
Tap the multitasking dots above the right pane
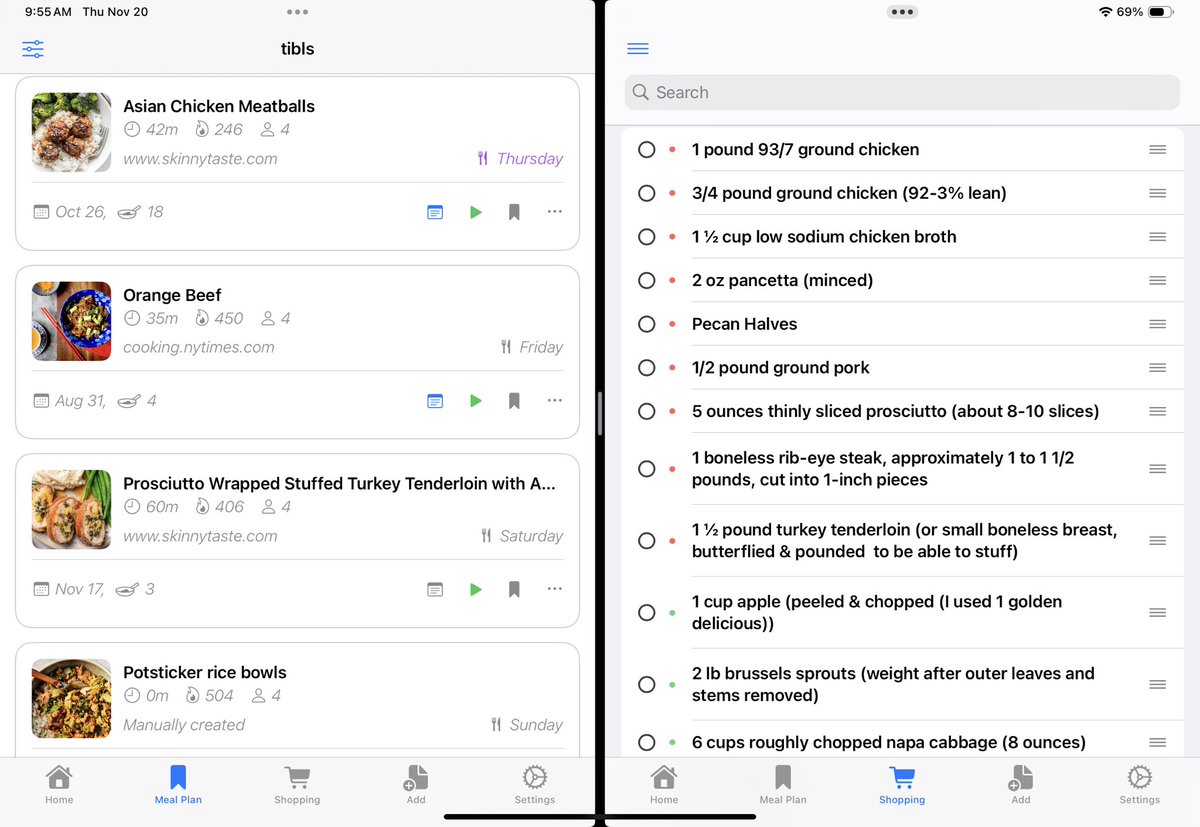tap(902, 12)
